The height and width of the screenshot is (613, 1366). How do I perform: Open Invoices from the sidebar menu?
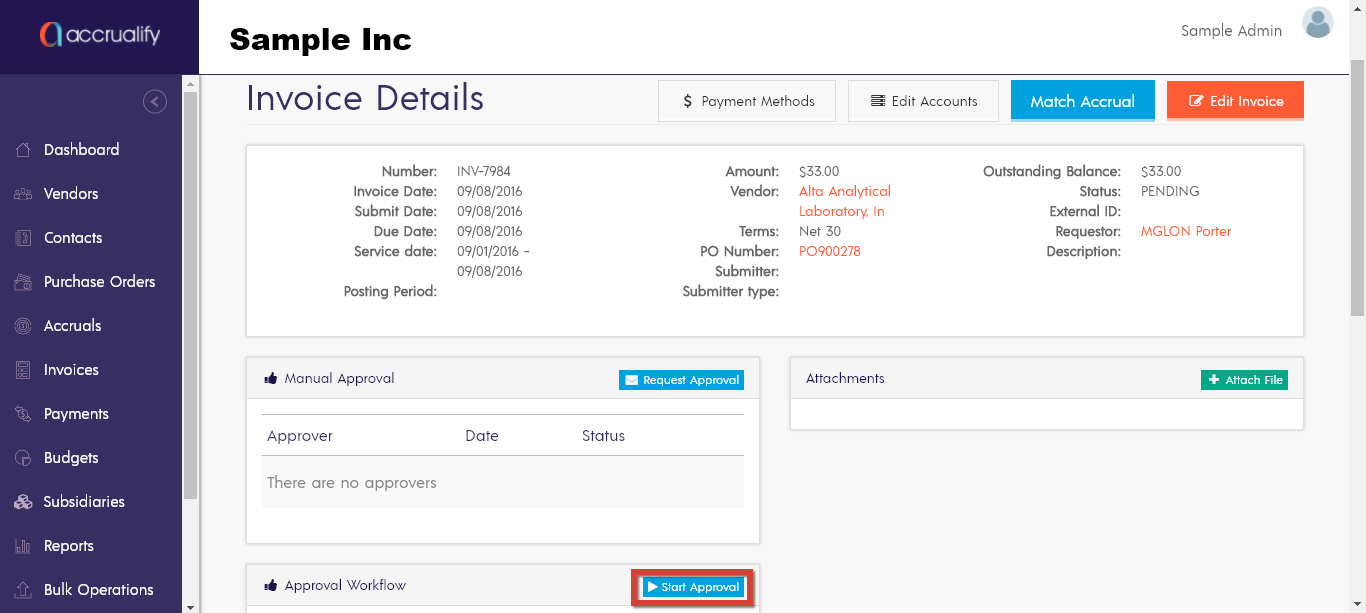(x=71, y=370)
